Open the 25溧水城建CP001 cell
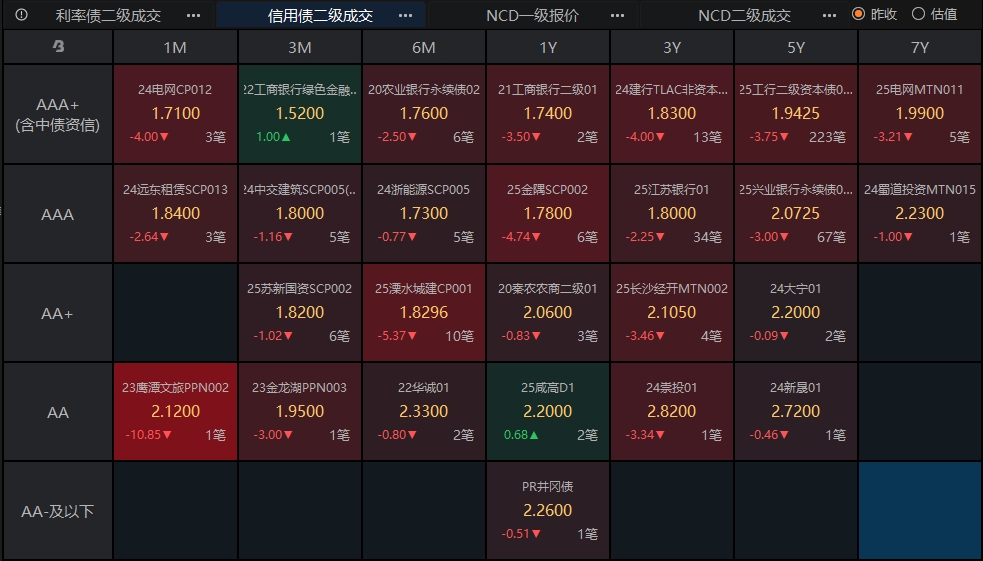983x561 pixels. [x=424, y=313]
